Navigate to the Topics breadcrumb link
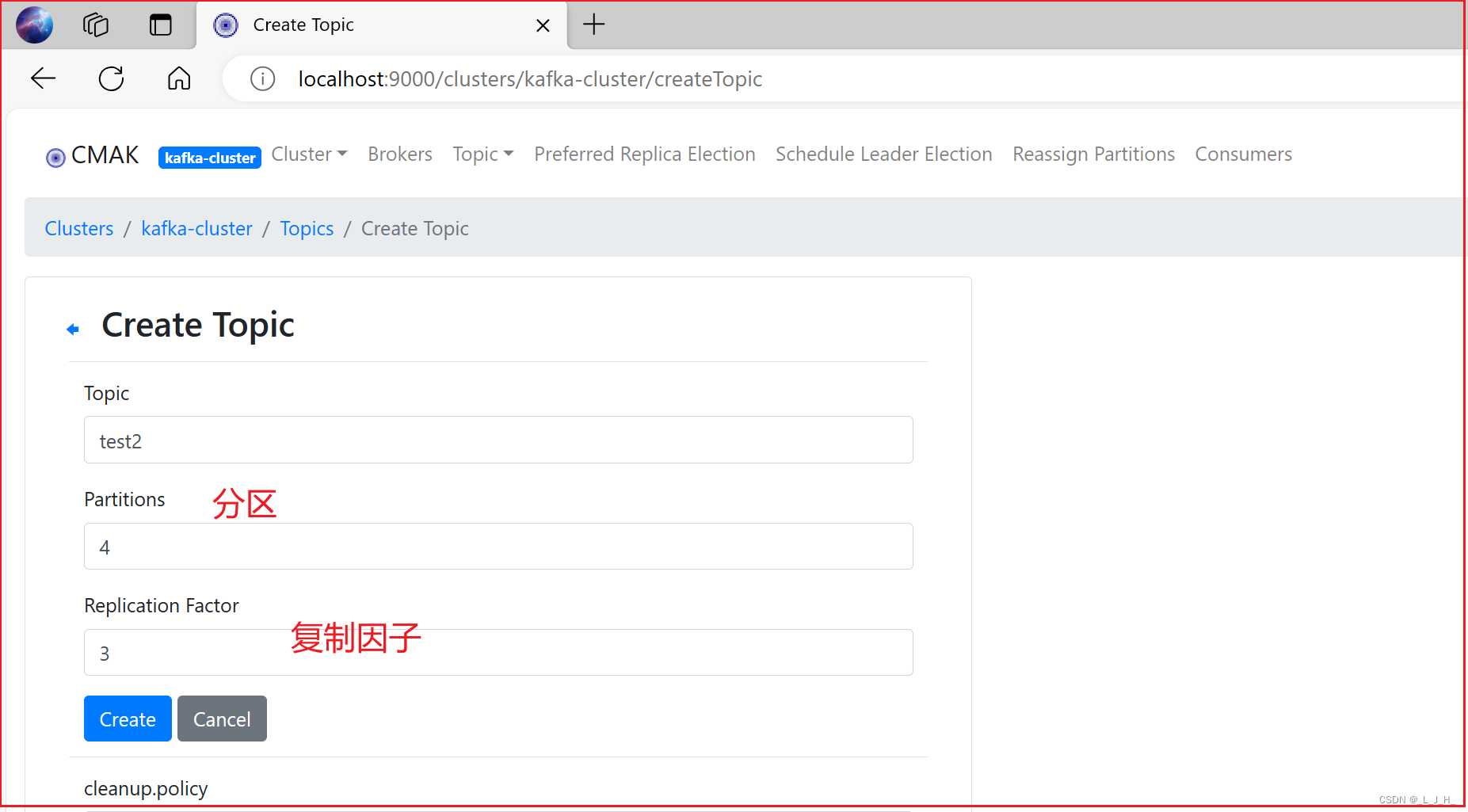1468x812 pixels. point(307,228)
